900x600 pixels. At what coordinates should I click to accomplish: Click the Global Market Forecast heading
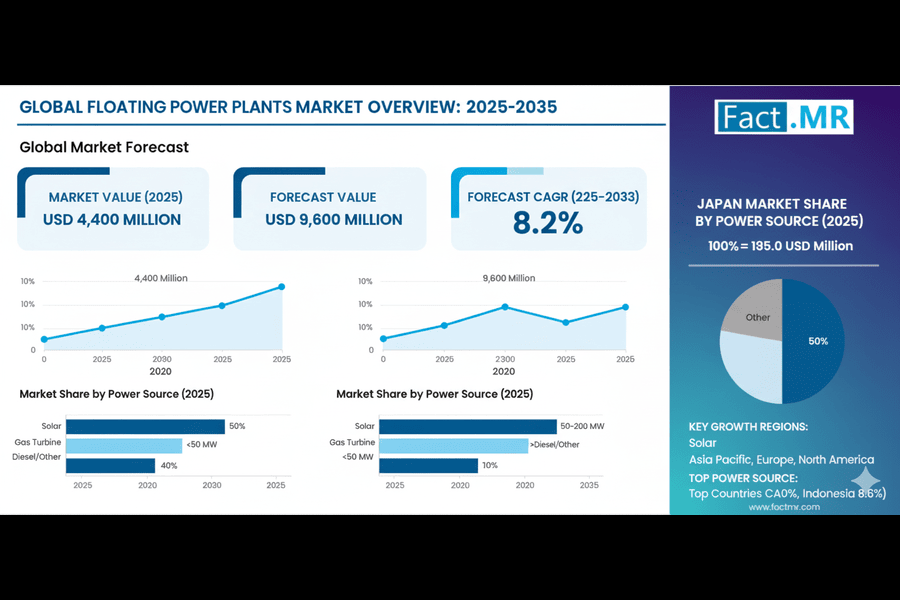[104, 147]
